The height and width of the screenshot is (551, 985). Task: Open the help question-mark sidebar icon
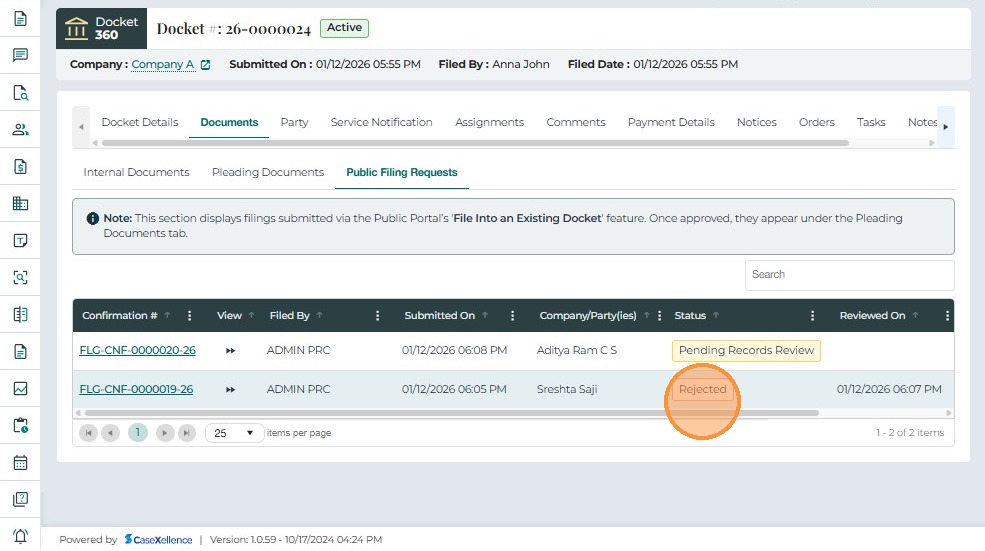[x=20, y=499]
